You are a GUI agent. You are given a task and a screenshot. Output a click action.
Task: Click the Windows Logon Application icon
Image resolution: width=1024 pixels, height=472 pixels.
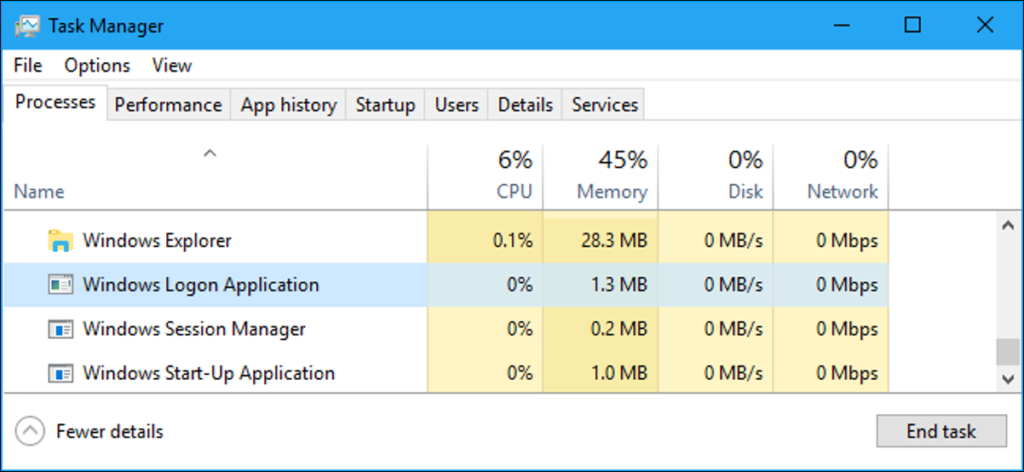[x=60, y=285]
